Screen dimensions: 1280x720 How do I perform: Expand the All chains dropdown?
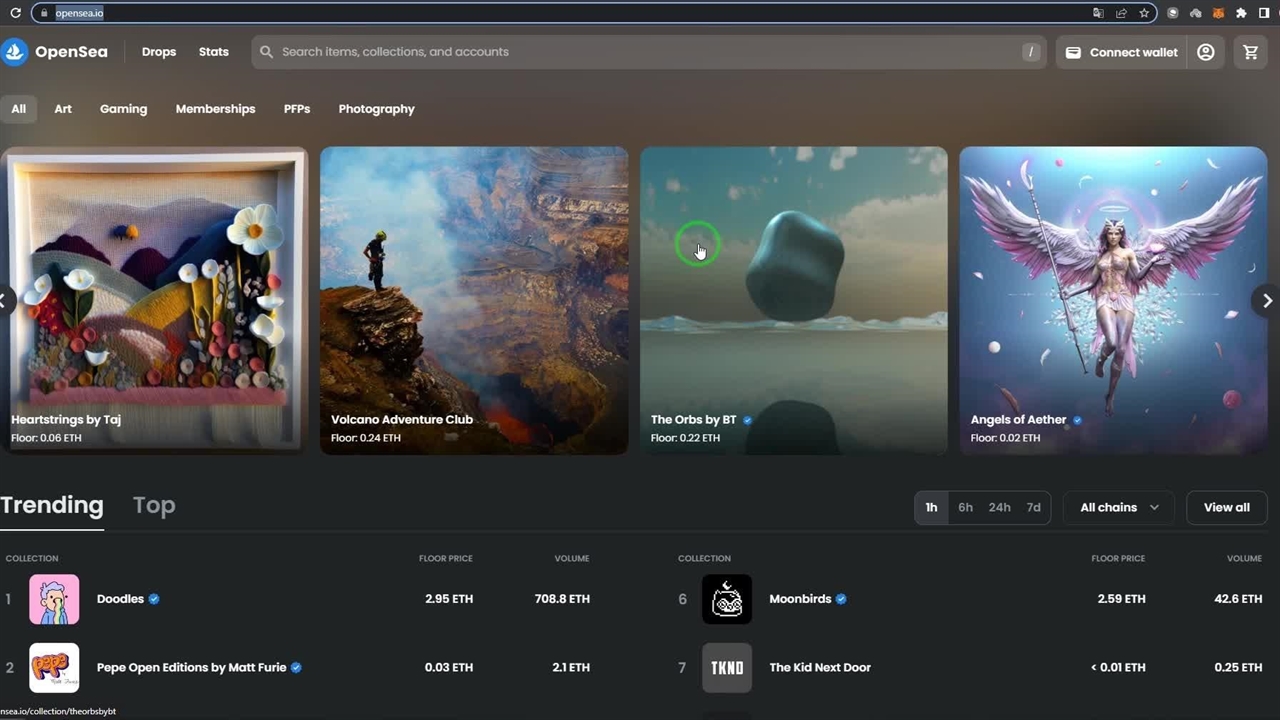click(x=1118, y=508)
